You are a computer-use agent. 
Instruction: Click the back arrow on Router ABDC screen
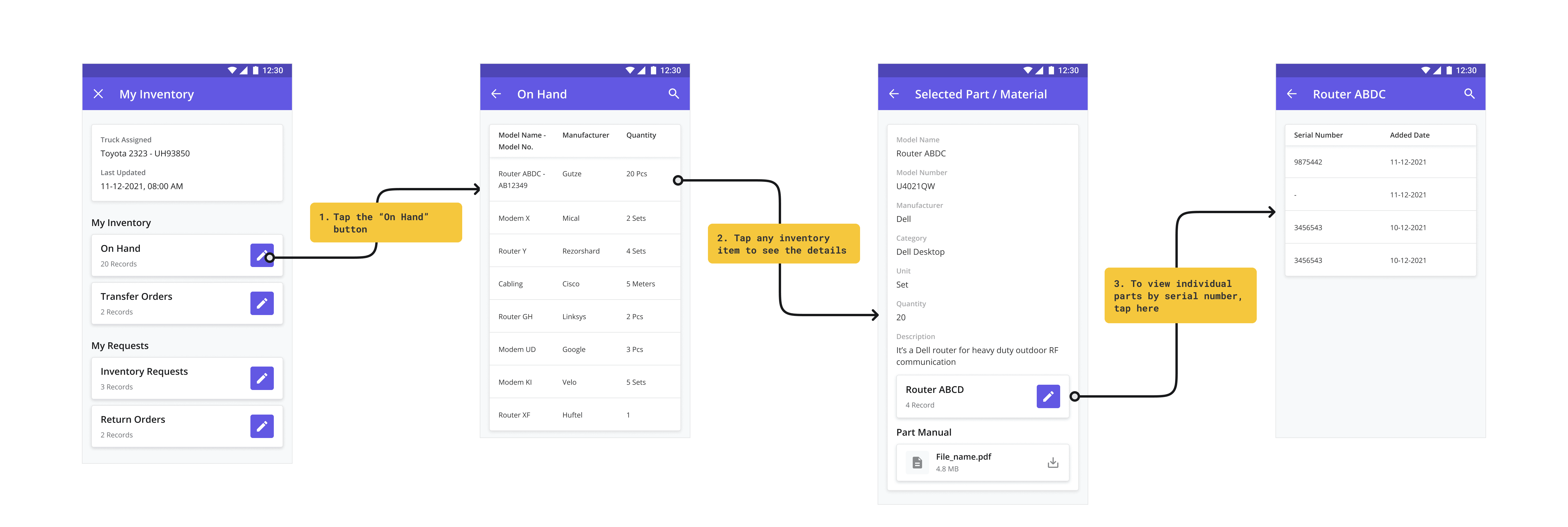1292,94
